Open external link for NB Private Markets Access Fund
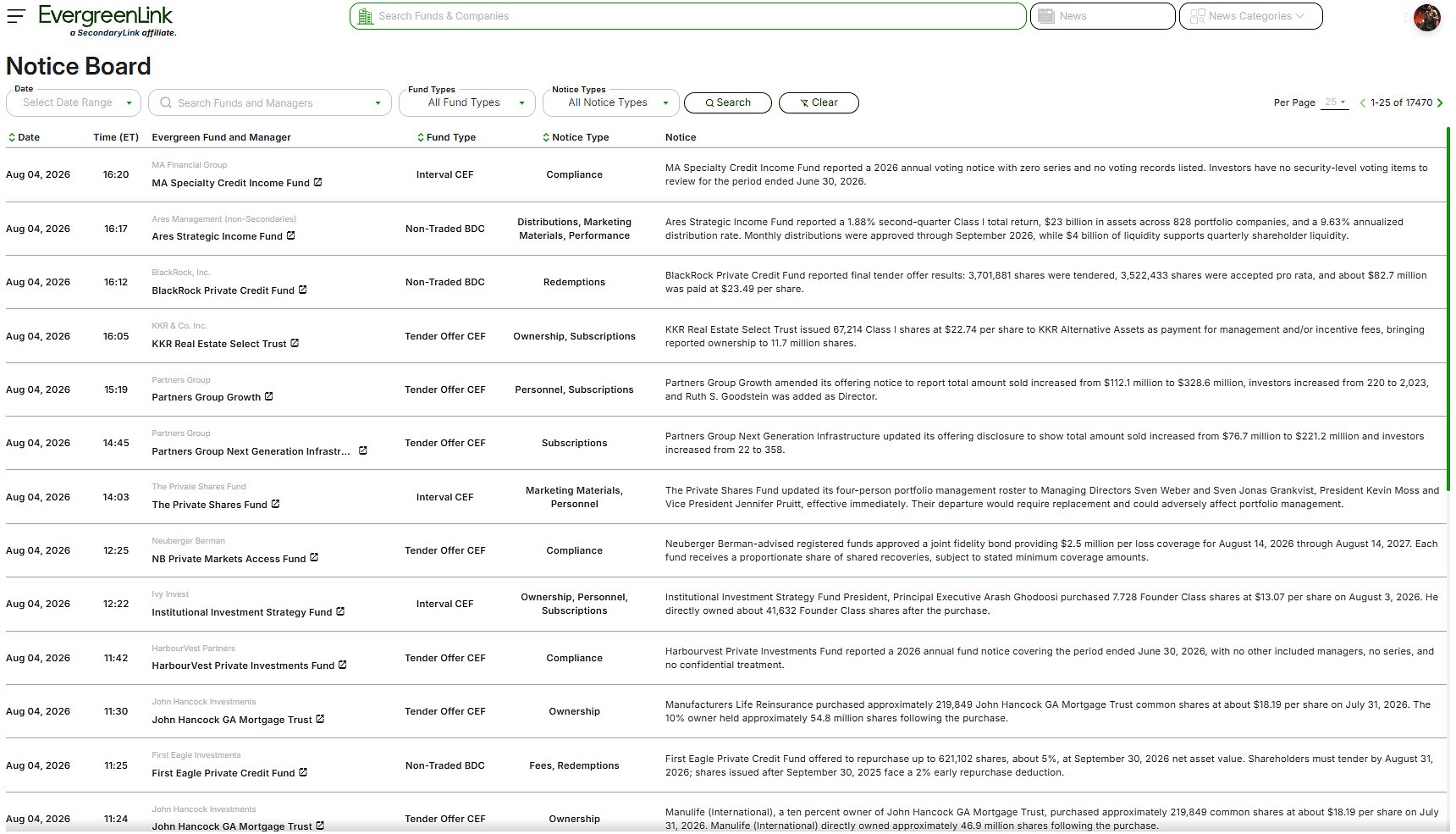The height and width of the screenshot is (834, 1456). point(314,557)
